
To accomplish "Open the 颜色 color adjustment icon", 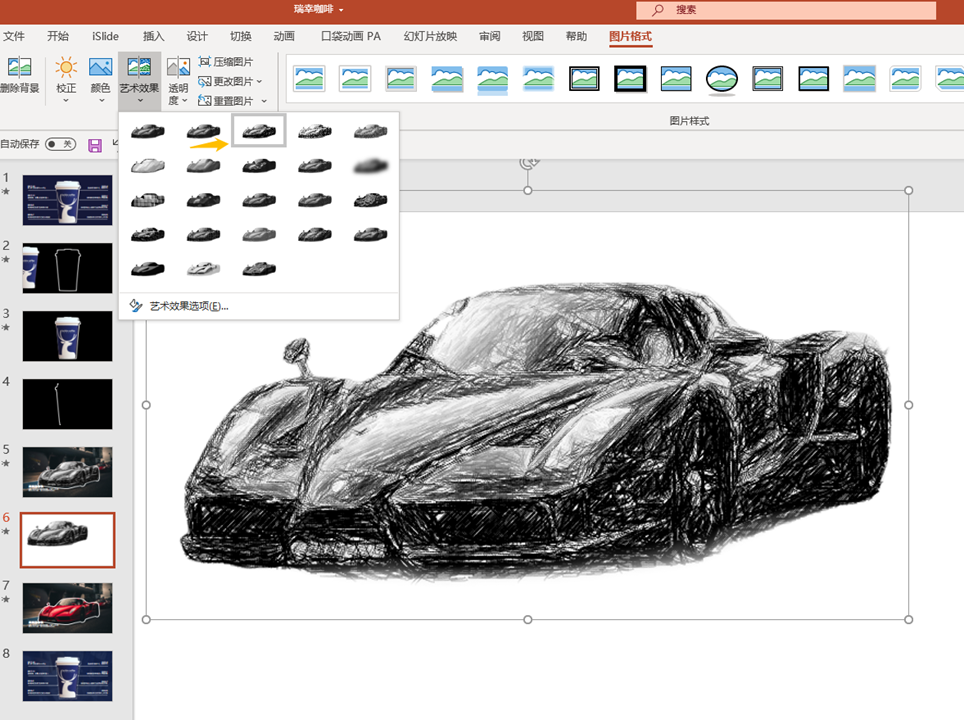I will click(x=100, y=67).
